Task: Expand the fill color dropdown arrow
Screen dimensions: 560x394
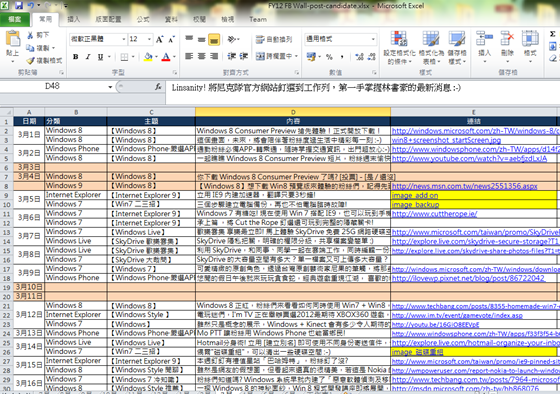Action: [156, 57]
